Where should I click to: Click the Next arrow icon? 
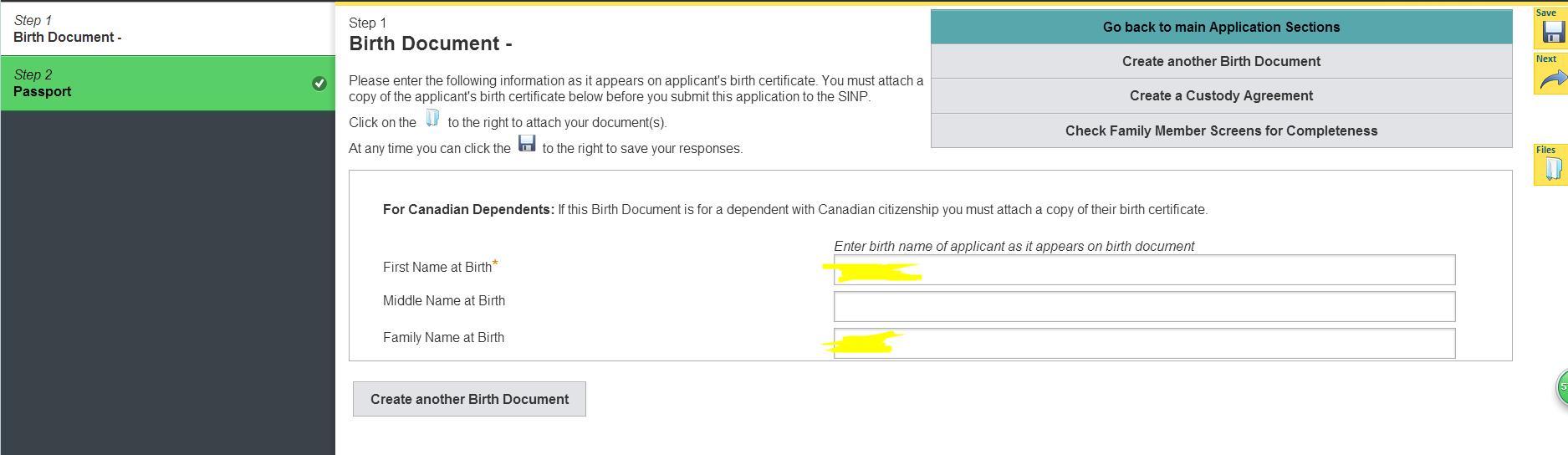[x=1552, y=79]
